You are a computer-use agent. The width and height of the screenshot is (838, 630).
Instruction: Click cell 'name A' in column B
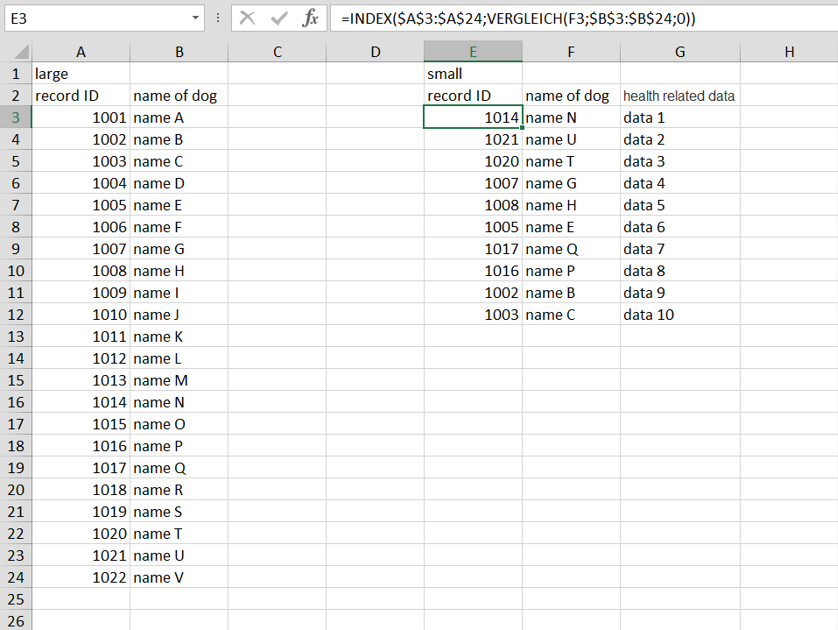point(179,118)
